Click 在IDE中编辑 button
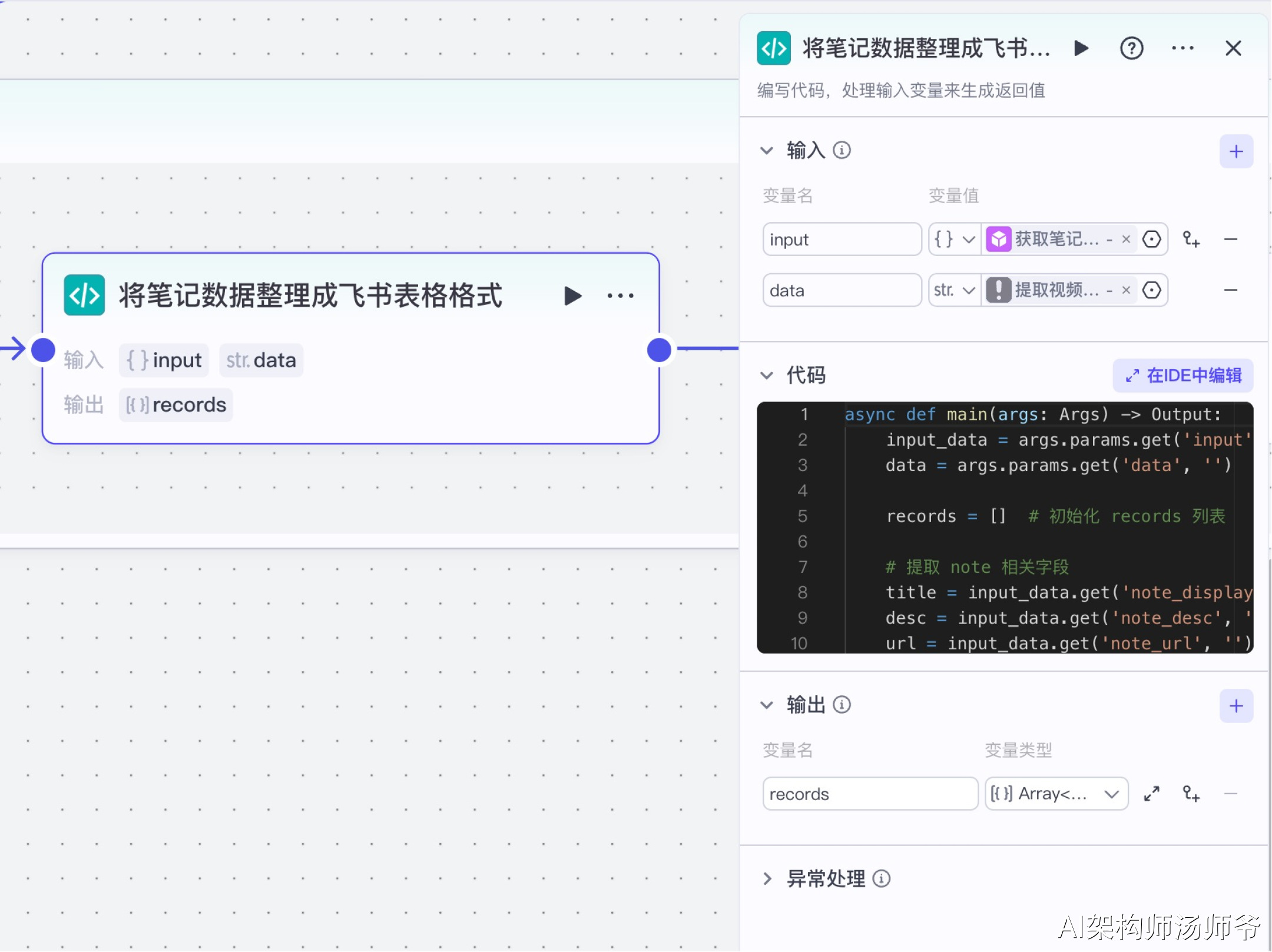1272x952 pixels. coord(1182,375)
